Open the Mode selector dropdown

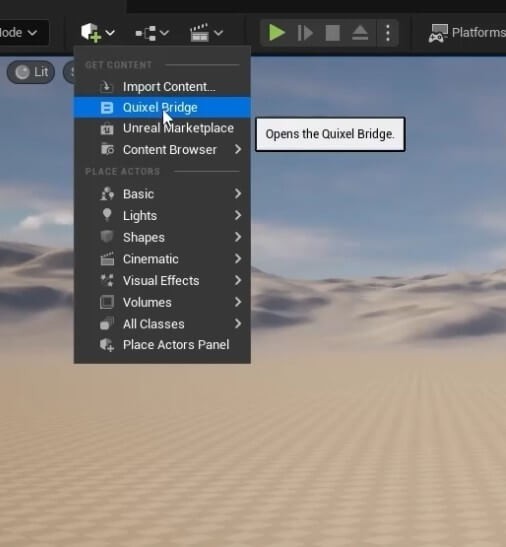(24, 33)
